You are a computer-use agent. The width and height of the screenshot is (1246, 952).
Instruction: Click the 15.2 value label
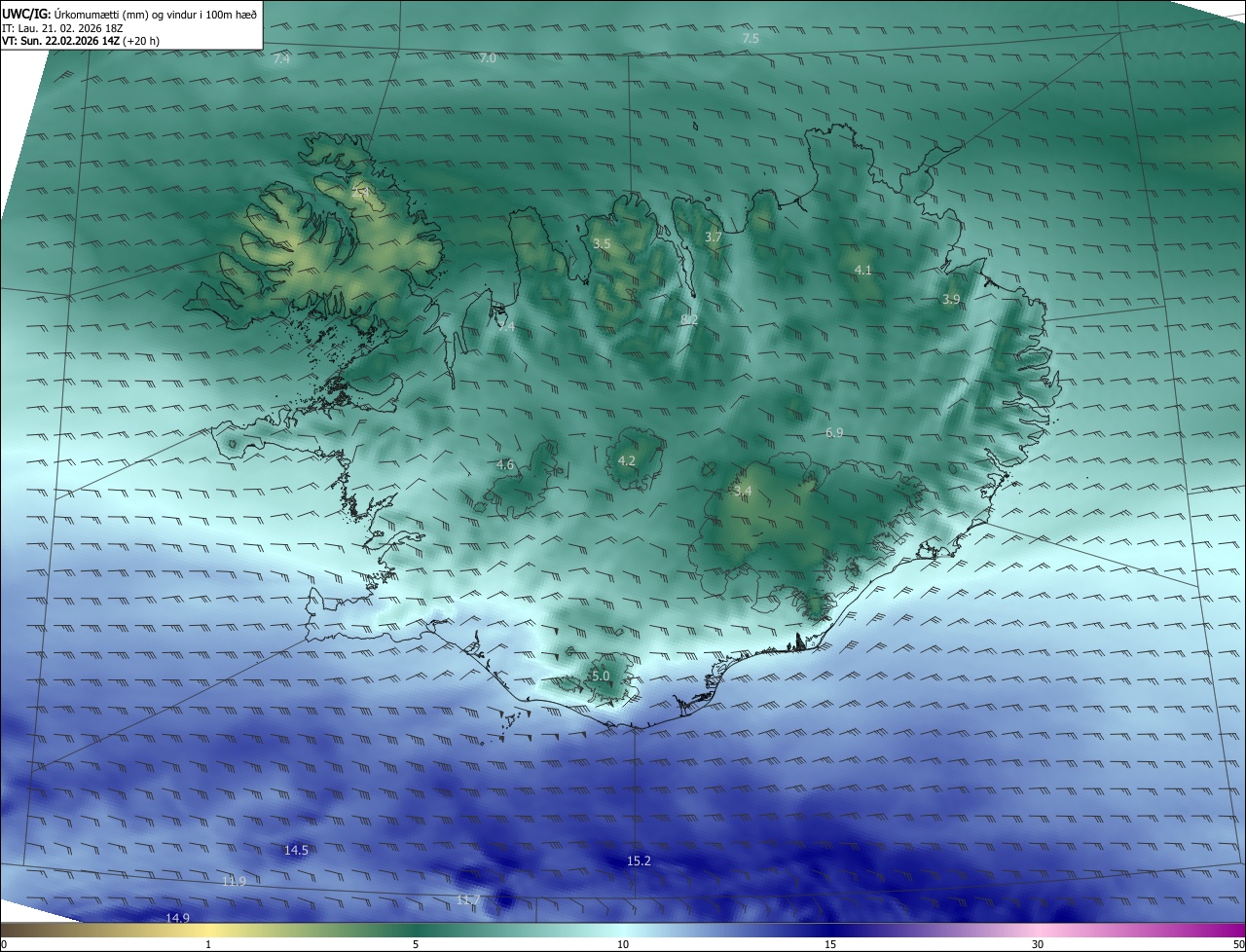click(639, 860)
